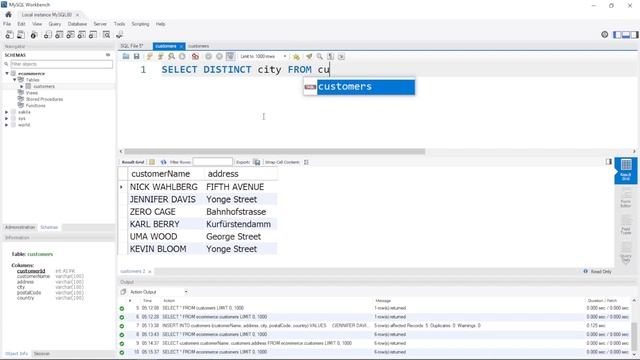Collapse the ecommerce schema node
The width and height of the screenshot is (640, 360).
pos(7,73)
